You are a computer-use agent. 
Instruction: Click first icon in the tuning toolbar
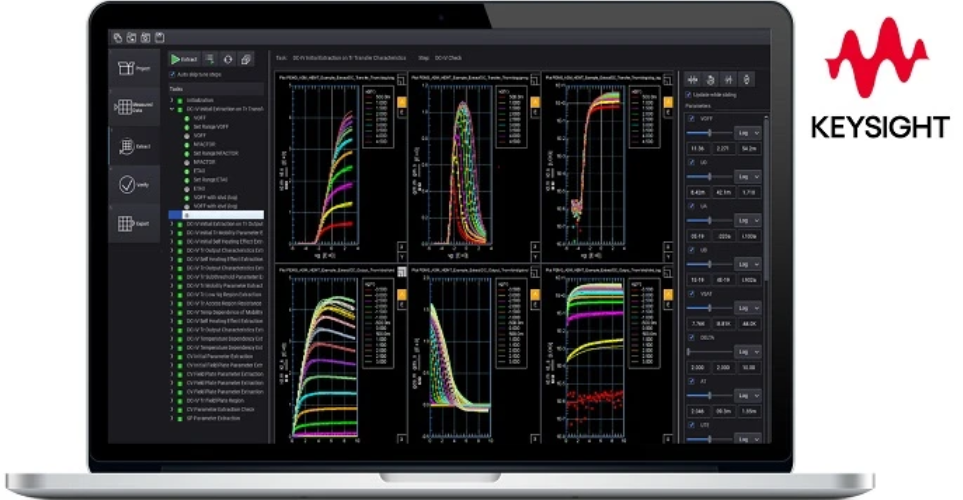coord(693,79)
